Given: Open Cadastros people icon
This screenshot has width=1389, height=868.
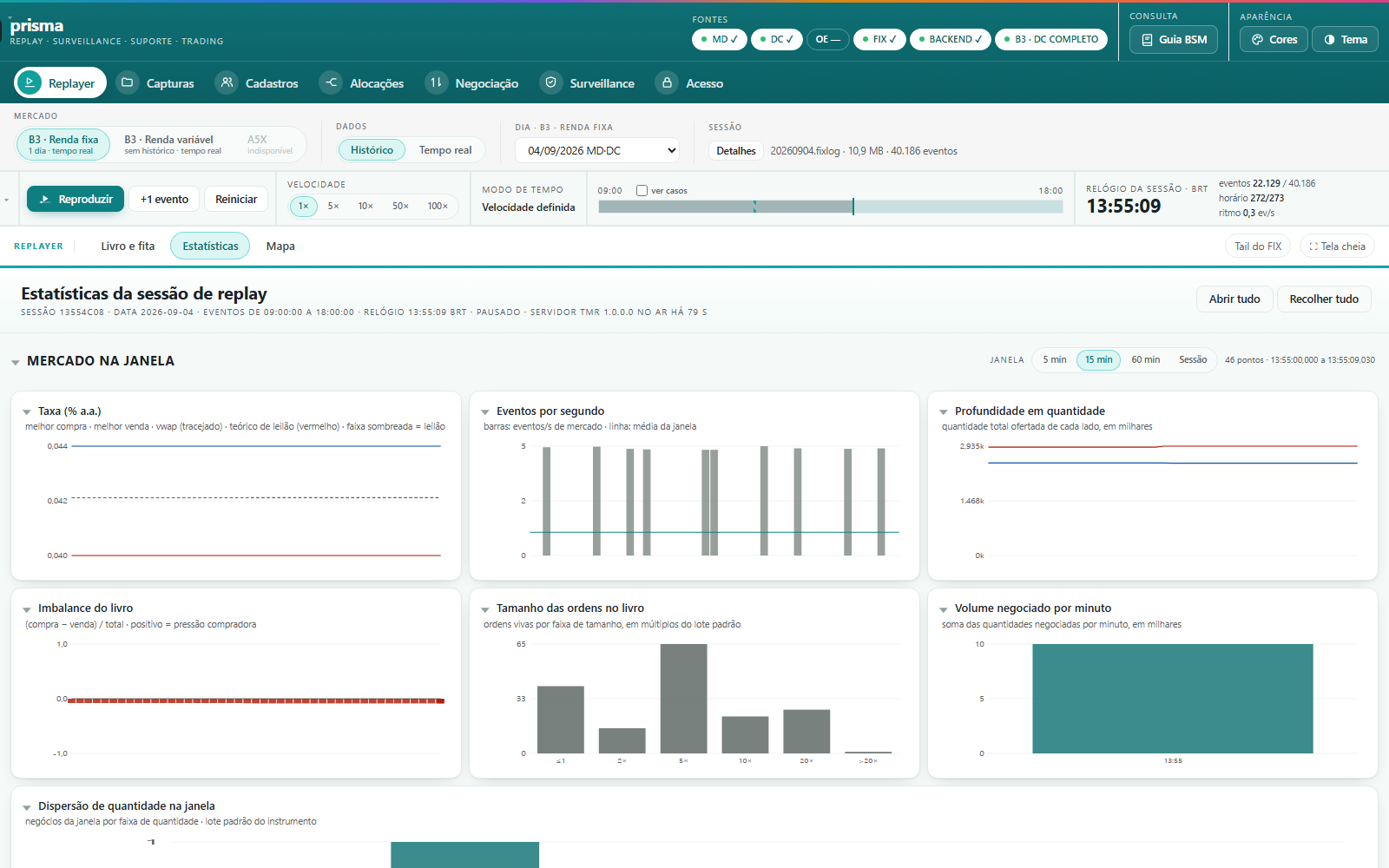Looking at the screenshot, I should (227, 82).
